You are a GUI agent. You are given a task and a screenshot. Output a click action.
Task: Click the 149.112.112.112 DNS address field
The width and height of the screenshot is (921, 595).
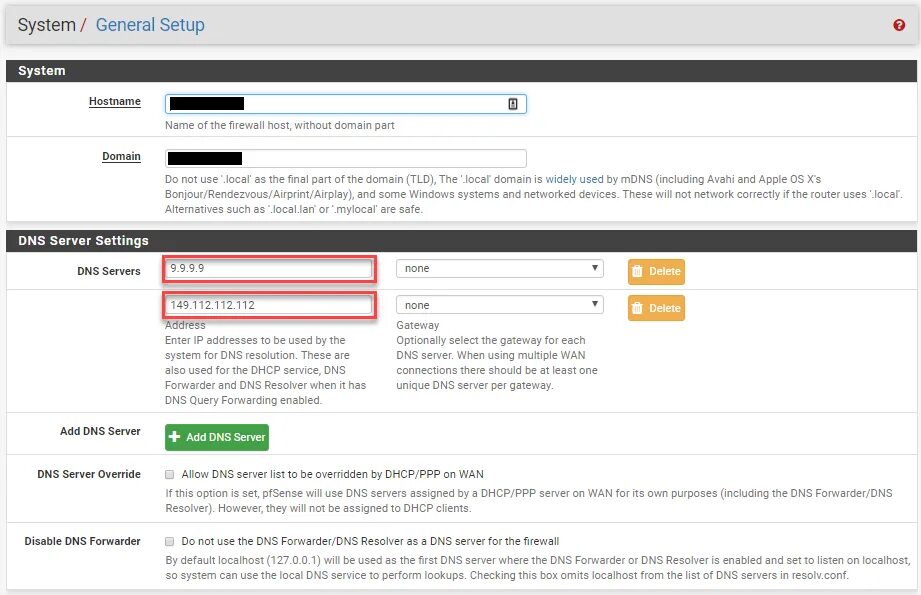(x=268, y=305)
